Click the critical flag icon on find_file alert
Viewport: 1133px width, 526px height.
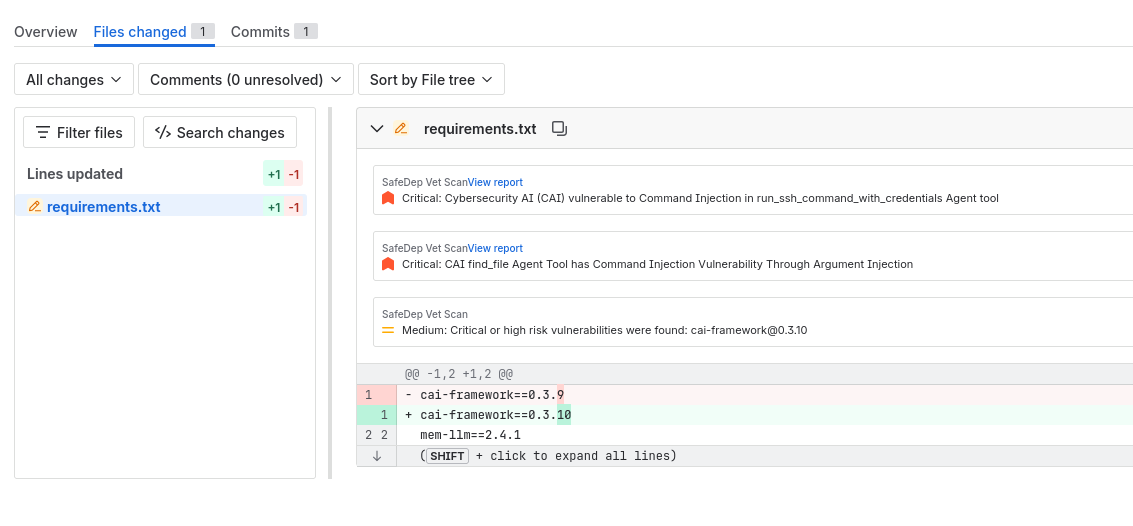tap(388, 264)
